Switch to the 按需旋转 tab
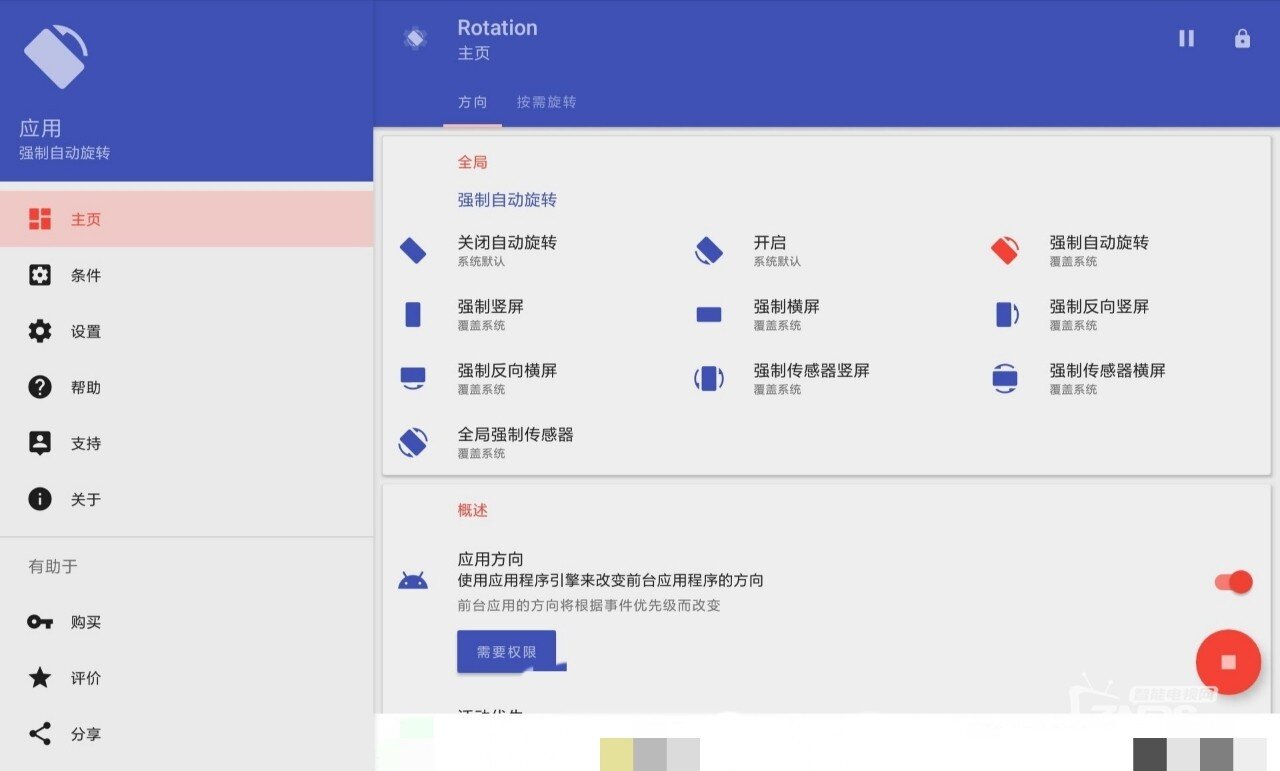Viewport: 1280px width, 771px height. pyautogui.click(x=546, y=102)
